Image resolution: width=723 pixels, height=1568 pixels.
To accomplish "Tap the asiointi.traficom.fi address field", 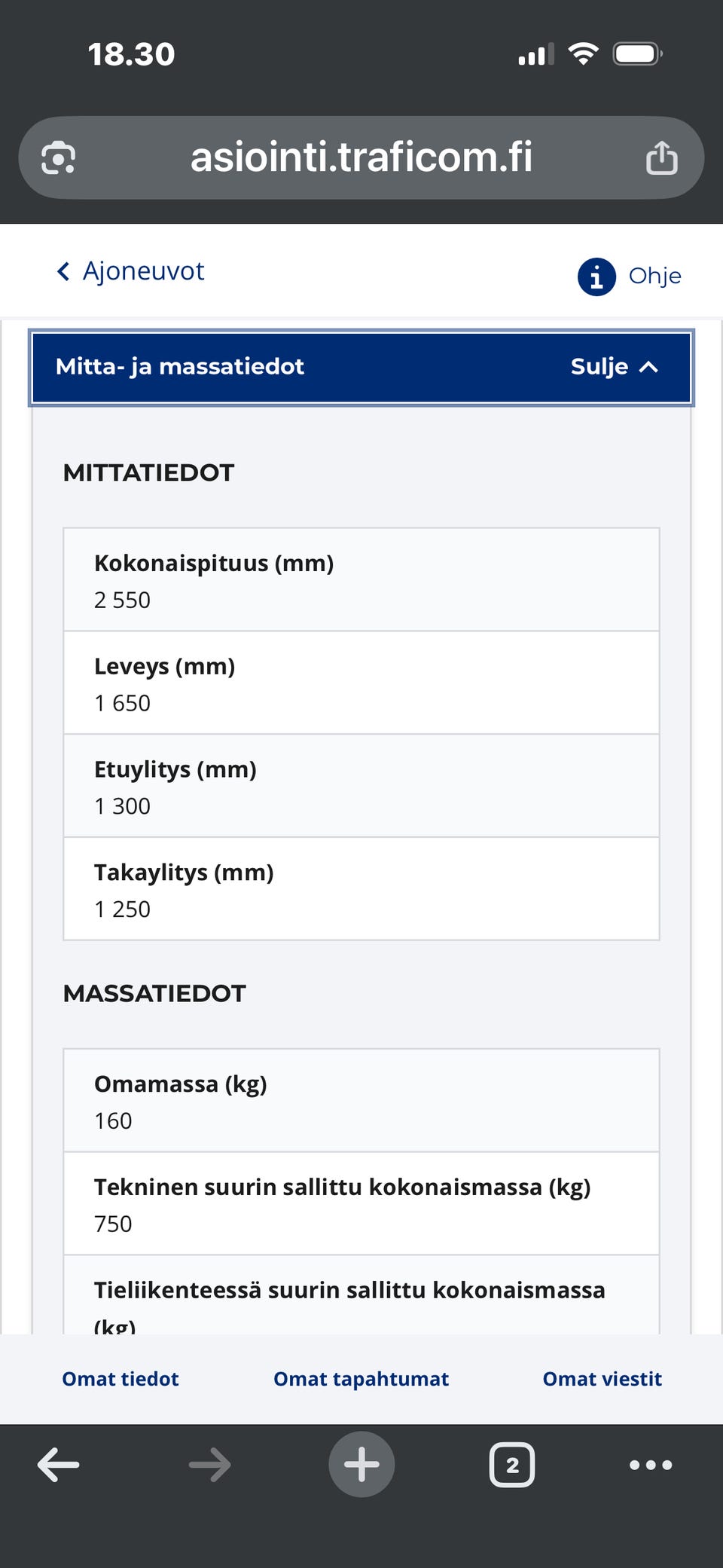I will [361, 157].
